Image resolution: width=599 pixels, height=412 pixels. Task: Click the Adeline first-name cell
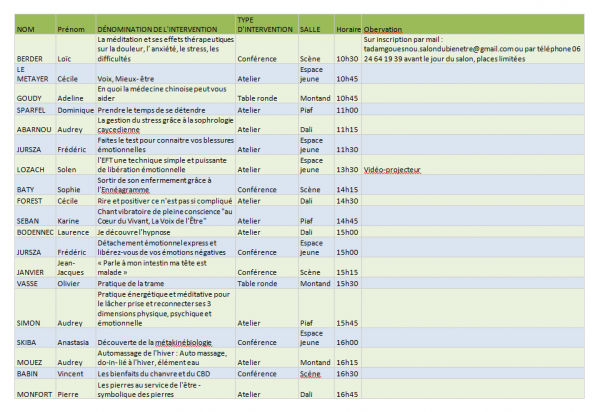(76, 94)
